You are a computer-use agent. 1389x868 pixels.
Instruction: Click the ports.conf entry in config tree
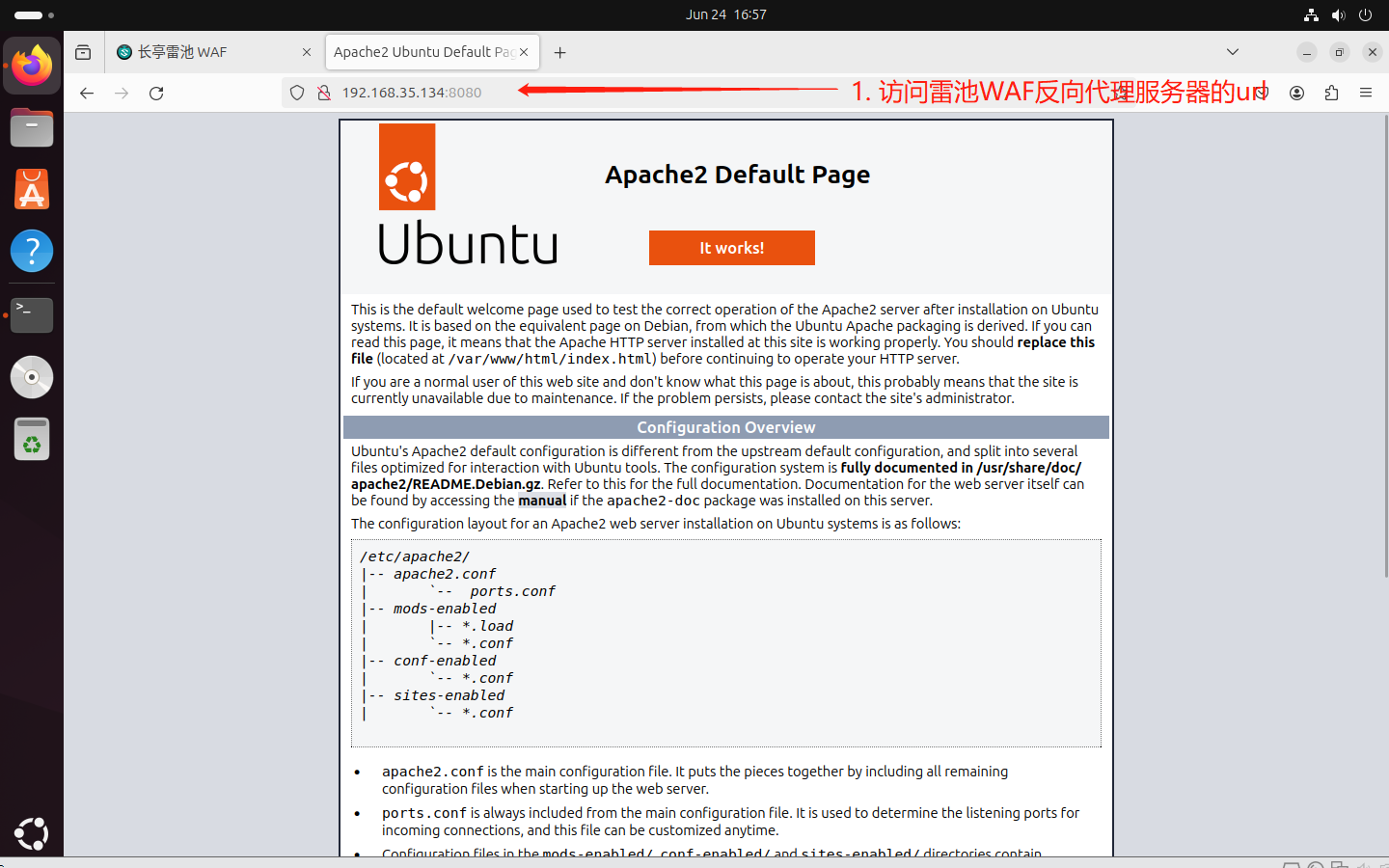tap(513, 591)
